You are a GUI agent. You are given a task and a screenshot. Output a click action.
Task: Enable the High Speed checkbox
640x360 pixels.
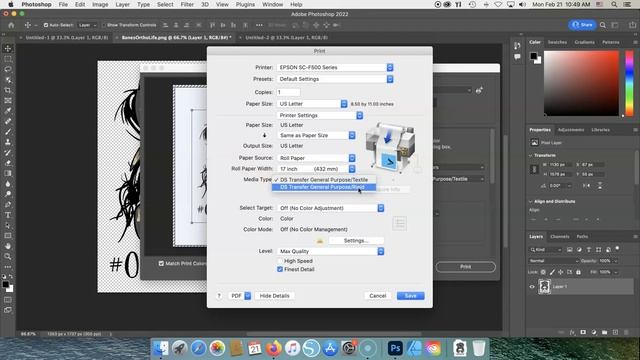(x=280, y=261)
